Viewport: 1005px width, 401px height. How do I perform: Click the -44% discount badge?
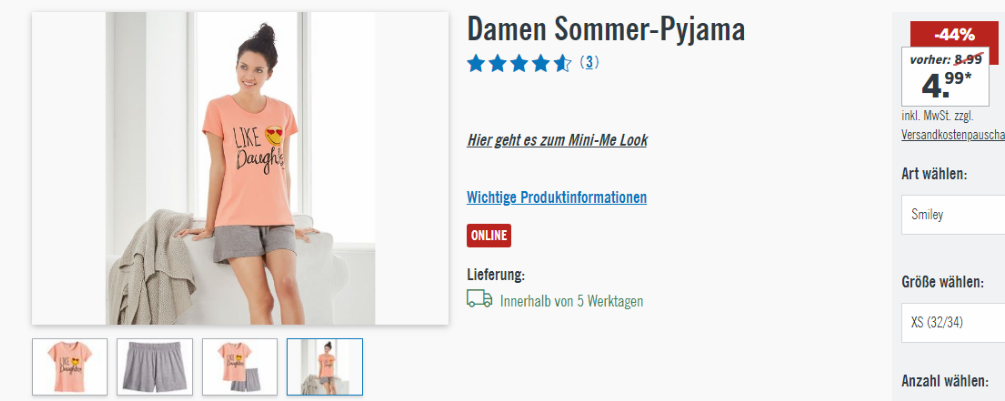(x=954, y=35)
